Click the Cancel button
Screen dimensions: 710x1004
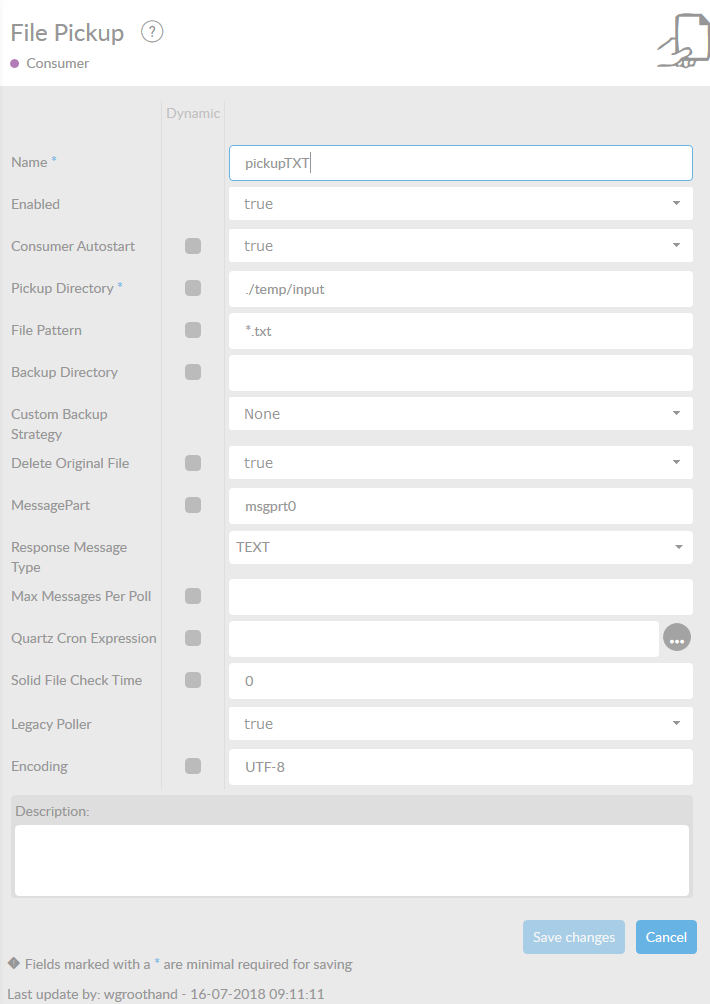coord(666,937)
